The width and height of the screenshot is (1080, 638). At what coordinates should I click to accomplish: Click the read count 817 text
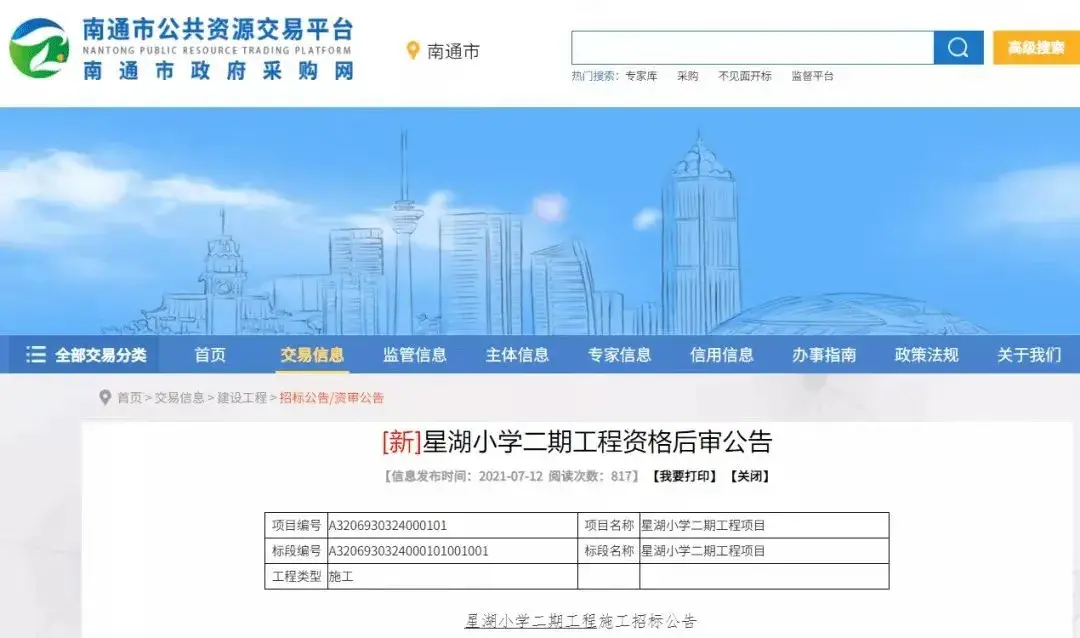point(621,476)
